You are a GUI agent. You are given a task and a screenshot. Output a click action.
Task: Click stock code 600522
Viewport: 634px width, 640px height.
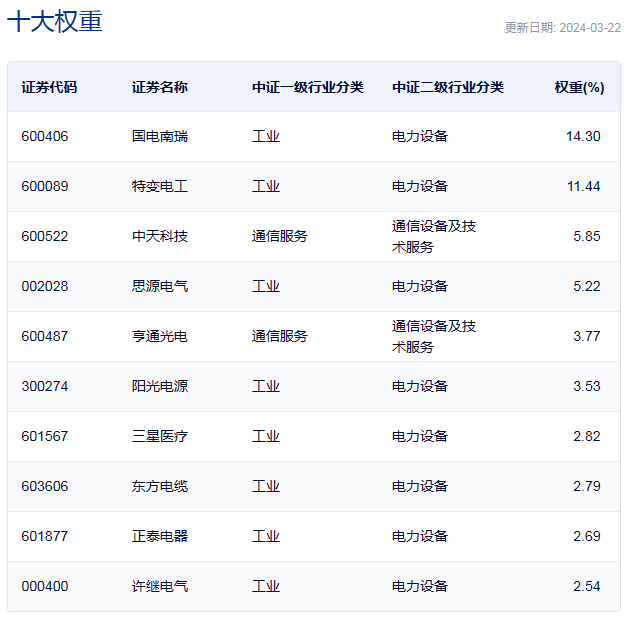45,236
